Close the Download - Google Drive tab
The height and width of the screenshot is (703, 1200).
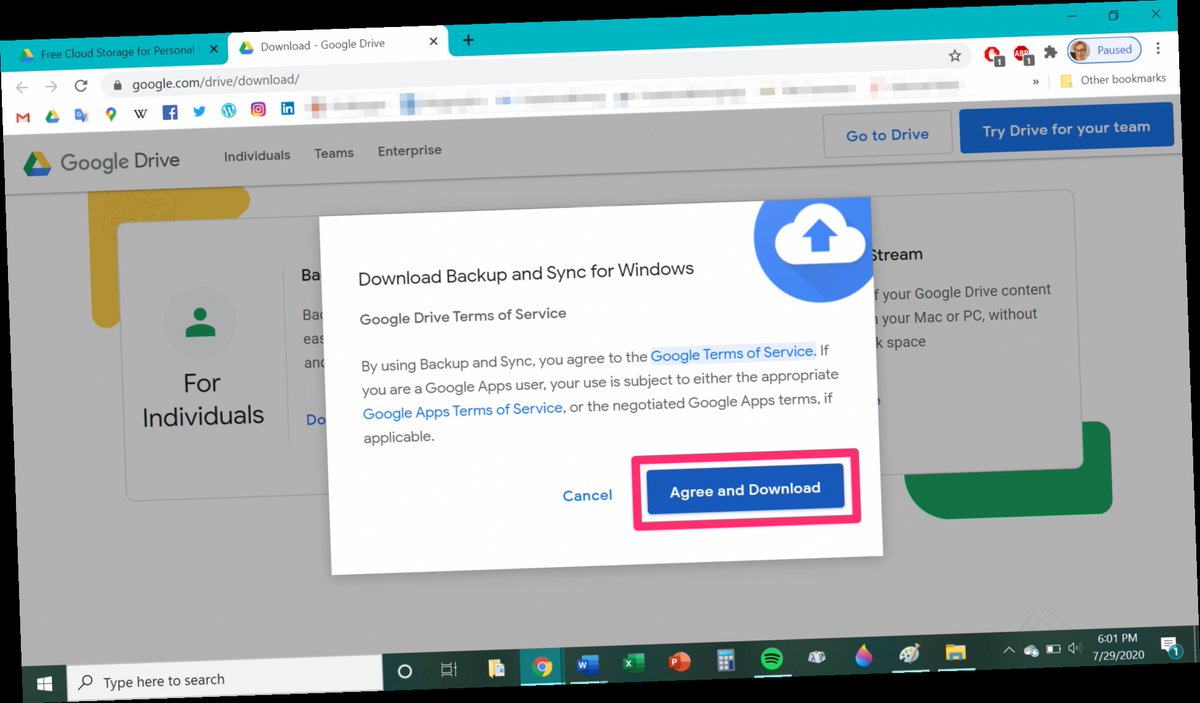(434, 42)
